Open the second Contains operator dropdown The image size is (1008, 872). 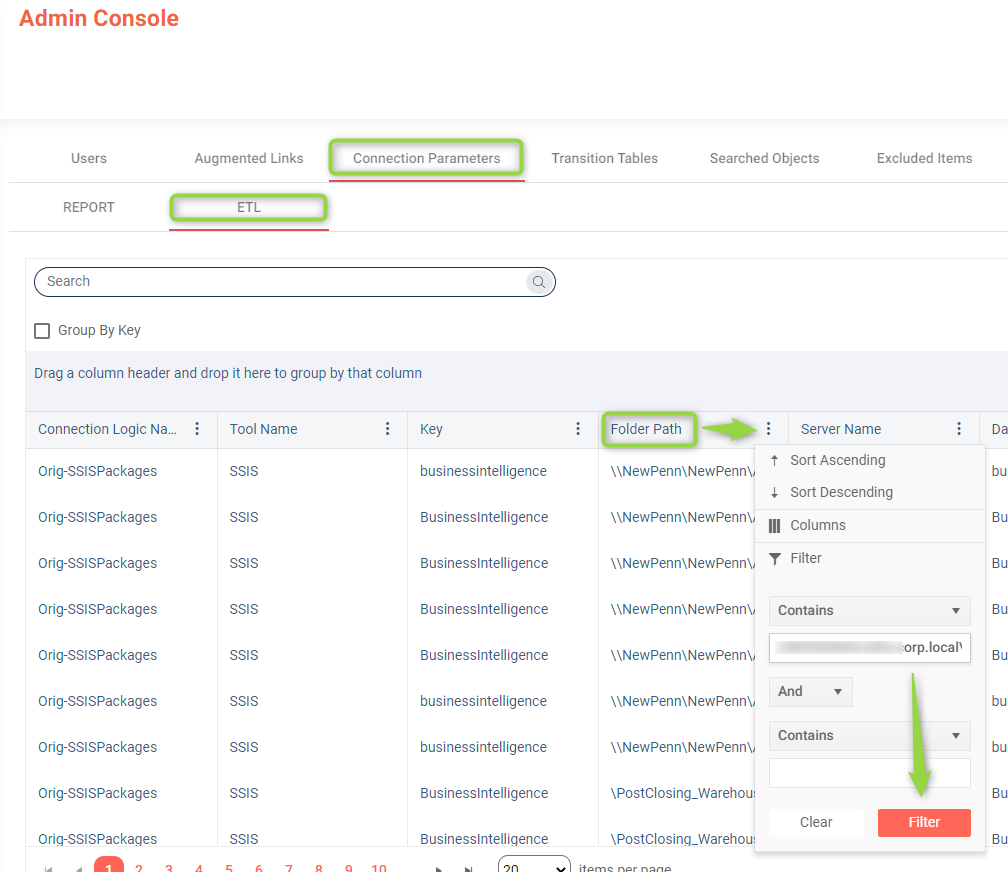[869, 735]
